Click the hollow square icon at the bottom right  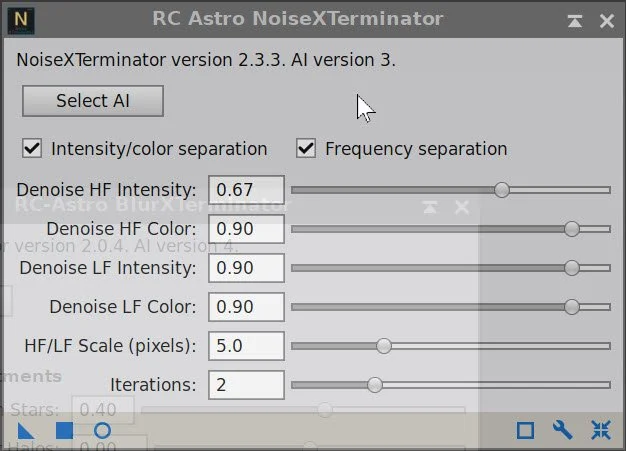525,431
